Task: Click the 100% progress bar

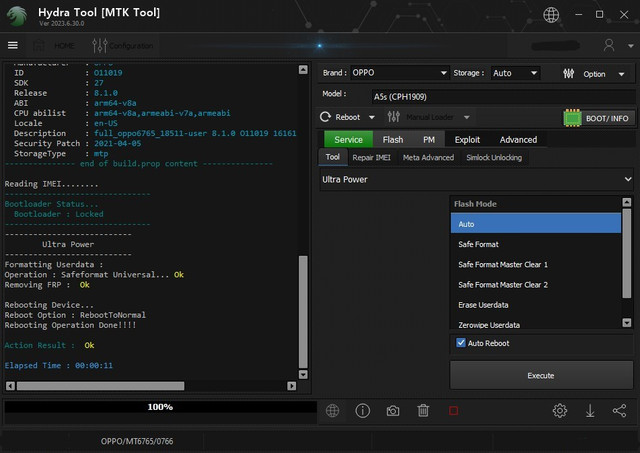Action: (160, 407)
